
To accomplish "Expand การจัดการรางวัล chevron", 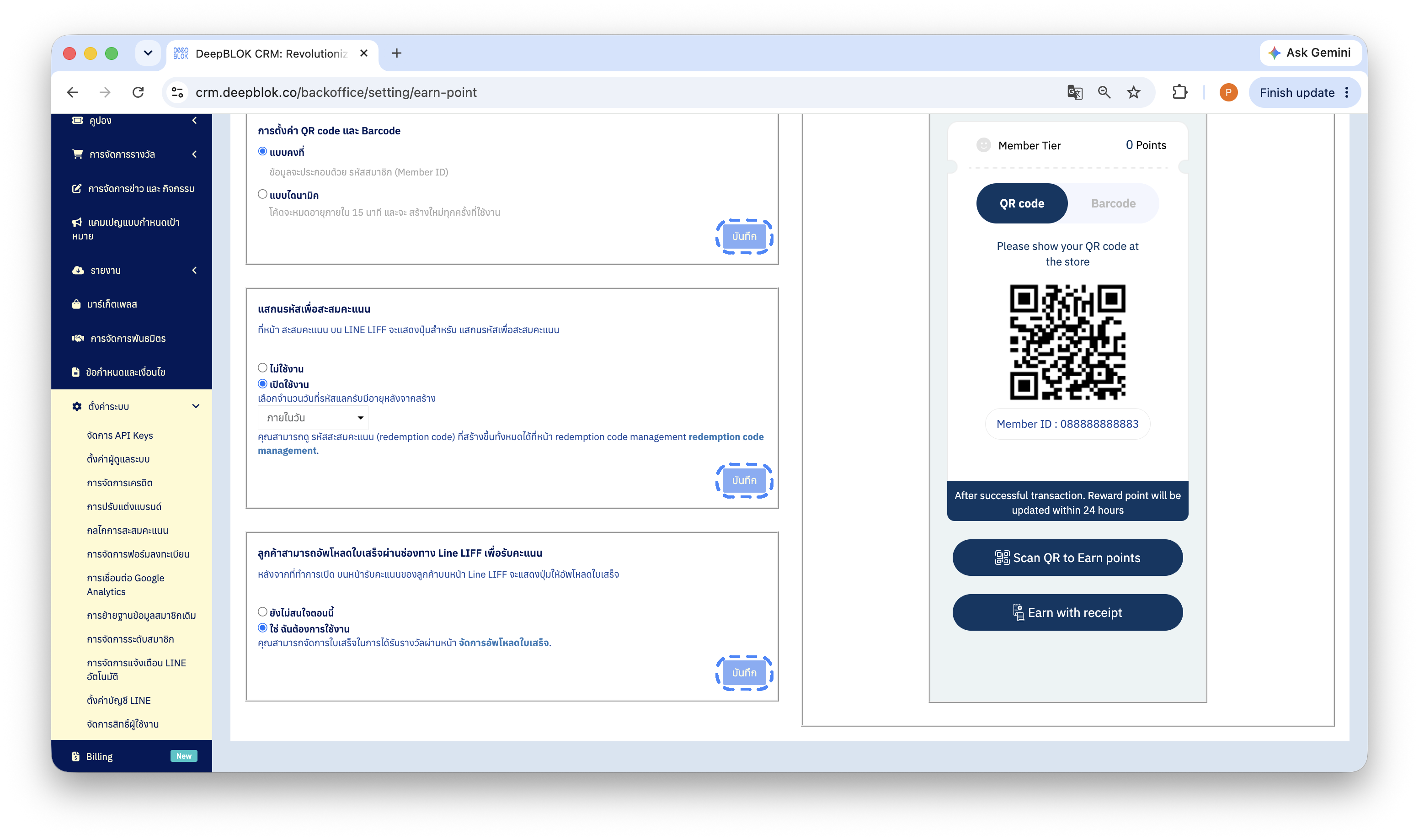I will [x=195, y=154].
